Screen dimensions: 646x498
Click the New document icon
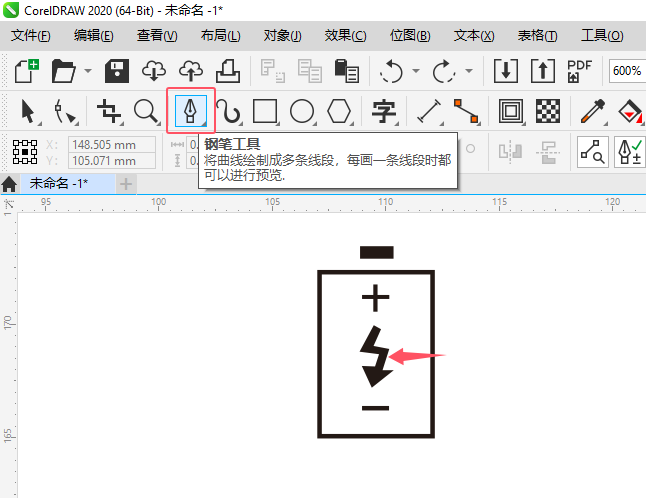(x=27, y=71)
